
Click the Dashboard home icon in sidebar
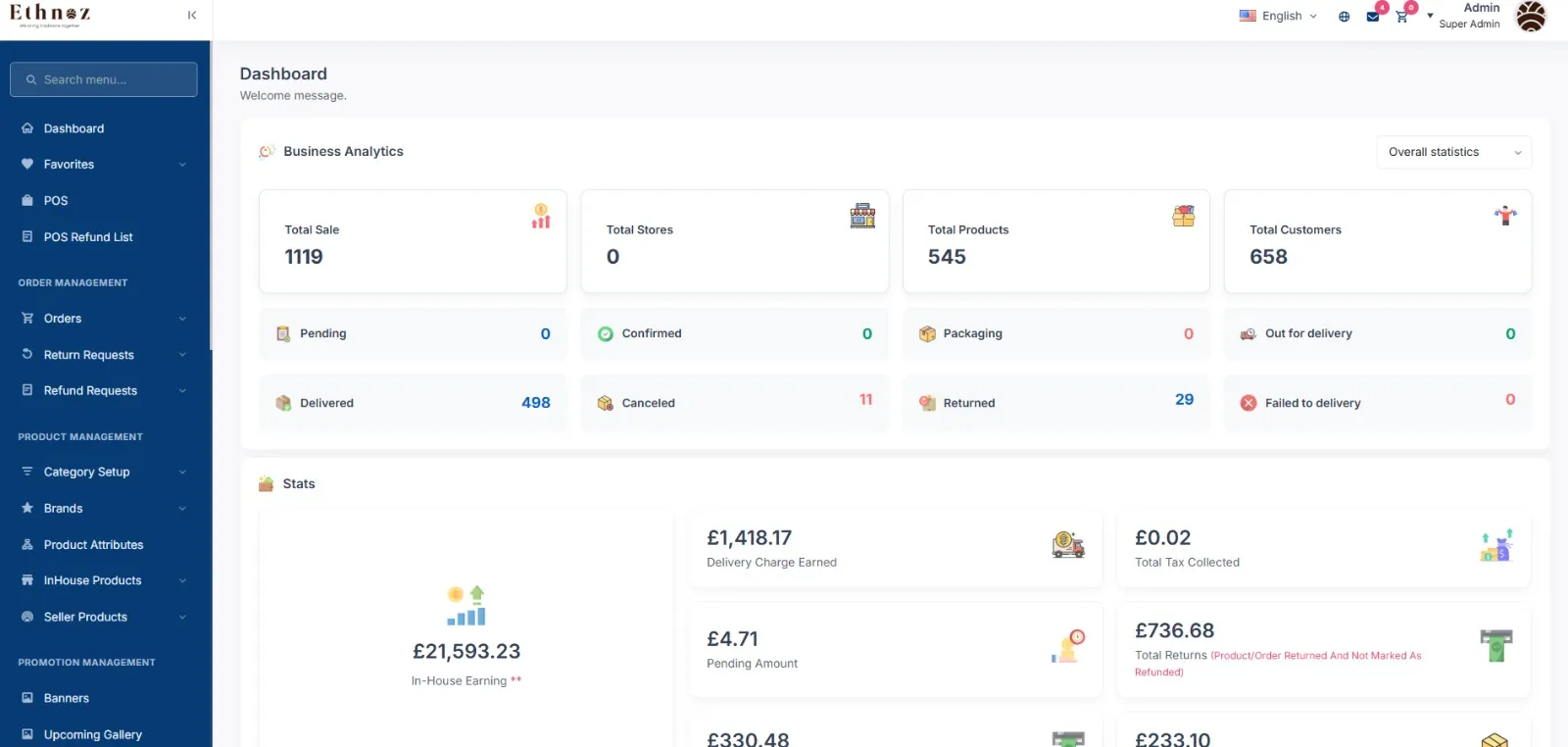tap(27, 128)
